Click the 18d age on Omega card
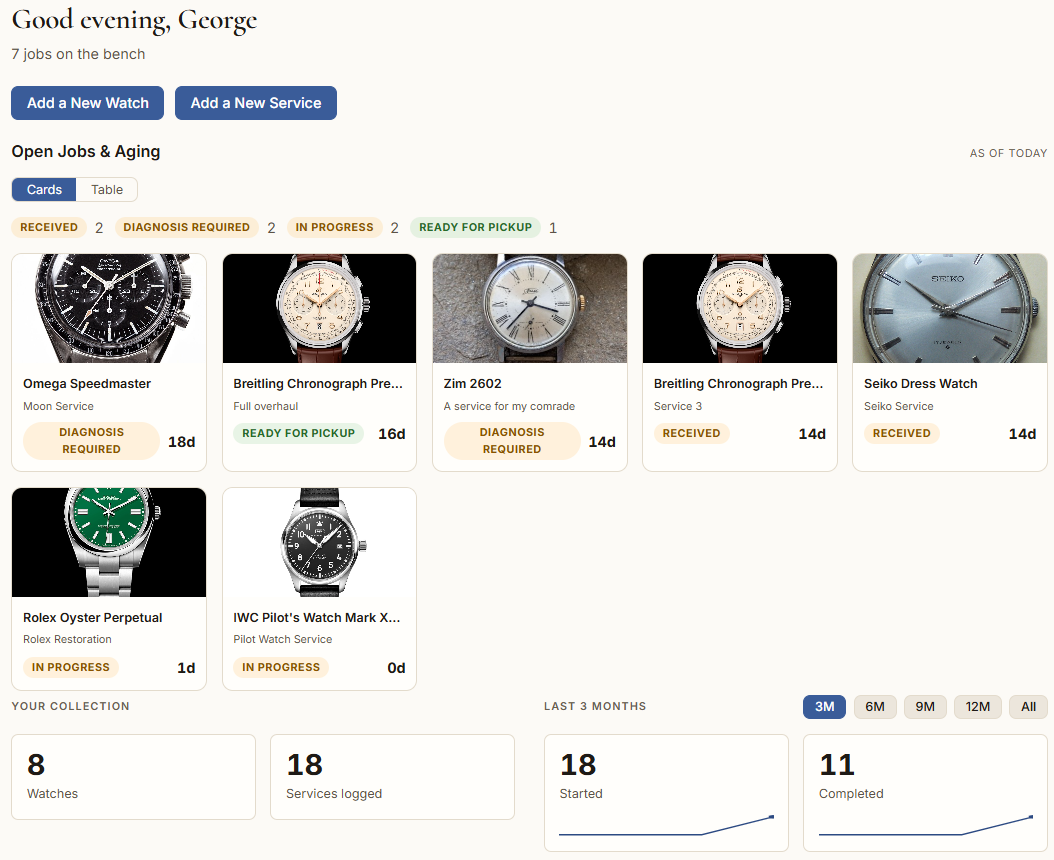Viewport: 1054px width, 860px height. [181, 442]
